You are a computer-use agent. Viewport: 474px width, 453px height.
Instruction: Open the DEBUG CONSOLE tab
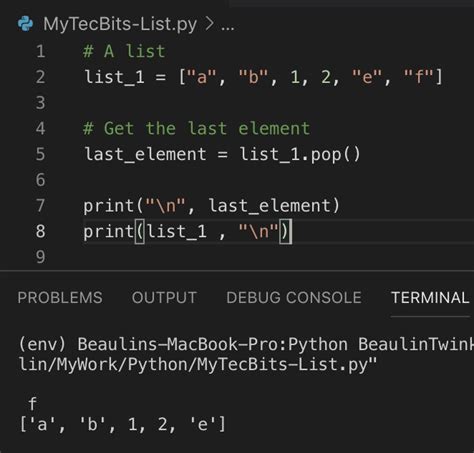coord(294,298)
